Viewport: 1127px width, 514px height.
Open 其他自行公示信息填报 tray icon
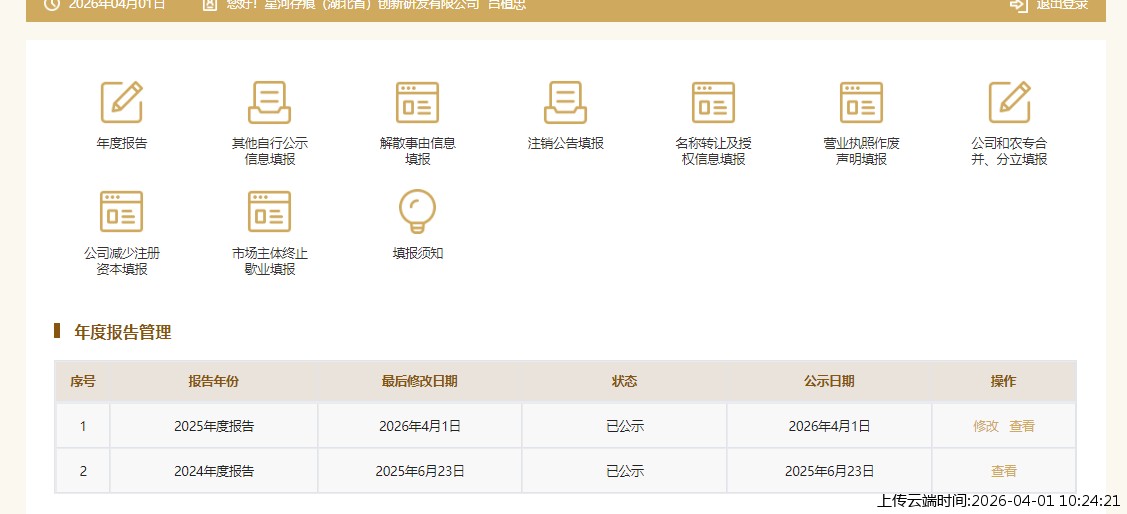(x=270, y=102)
